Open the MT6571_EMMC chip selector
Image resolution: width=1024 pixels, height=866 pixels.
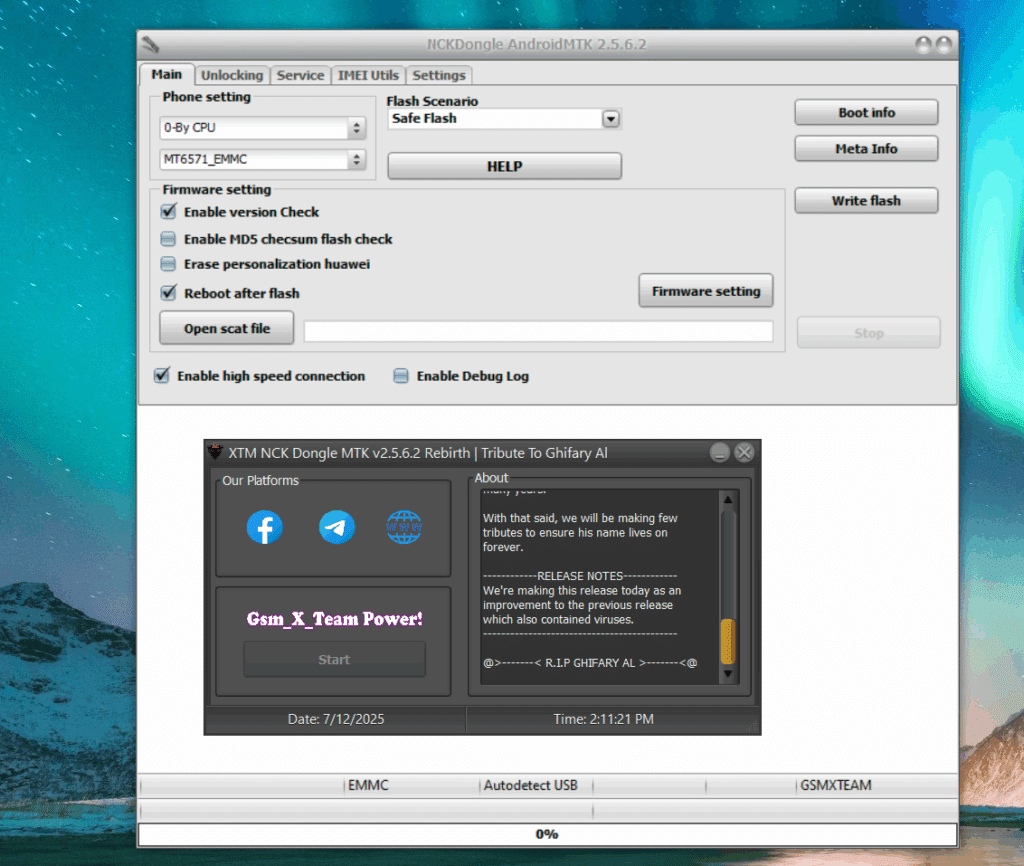tap(356, 160)
